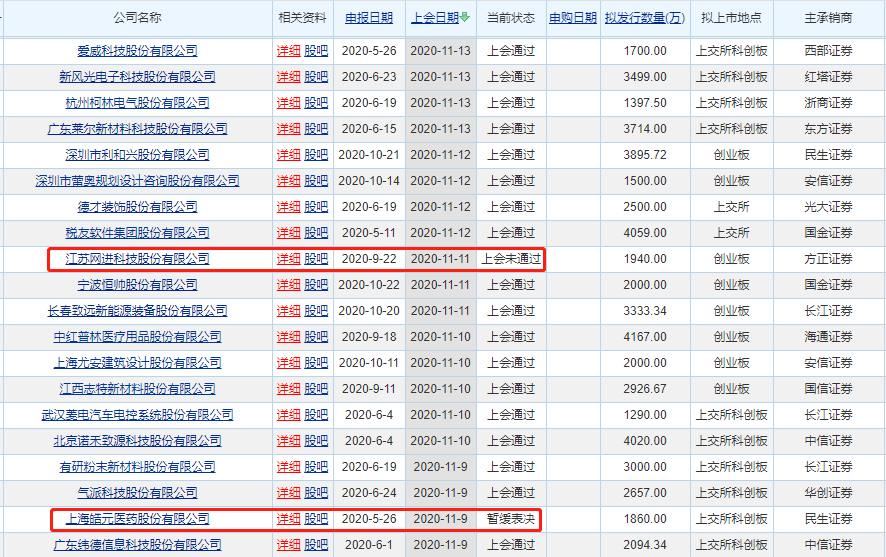Open 宁波恒帅股份有限公司 link

point(137,285)
